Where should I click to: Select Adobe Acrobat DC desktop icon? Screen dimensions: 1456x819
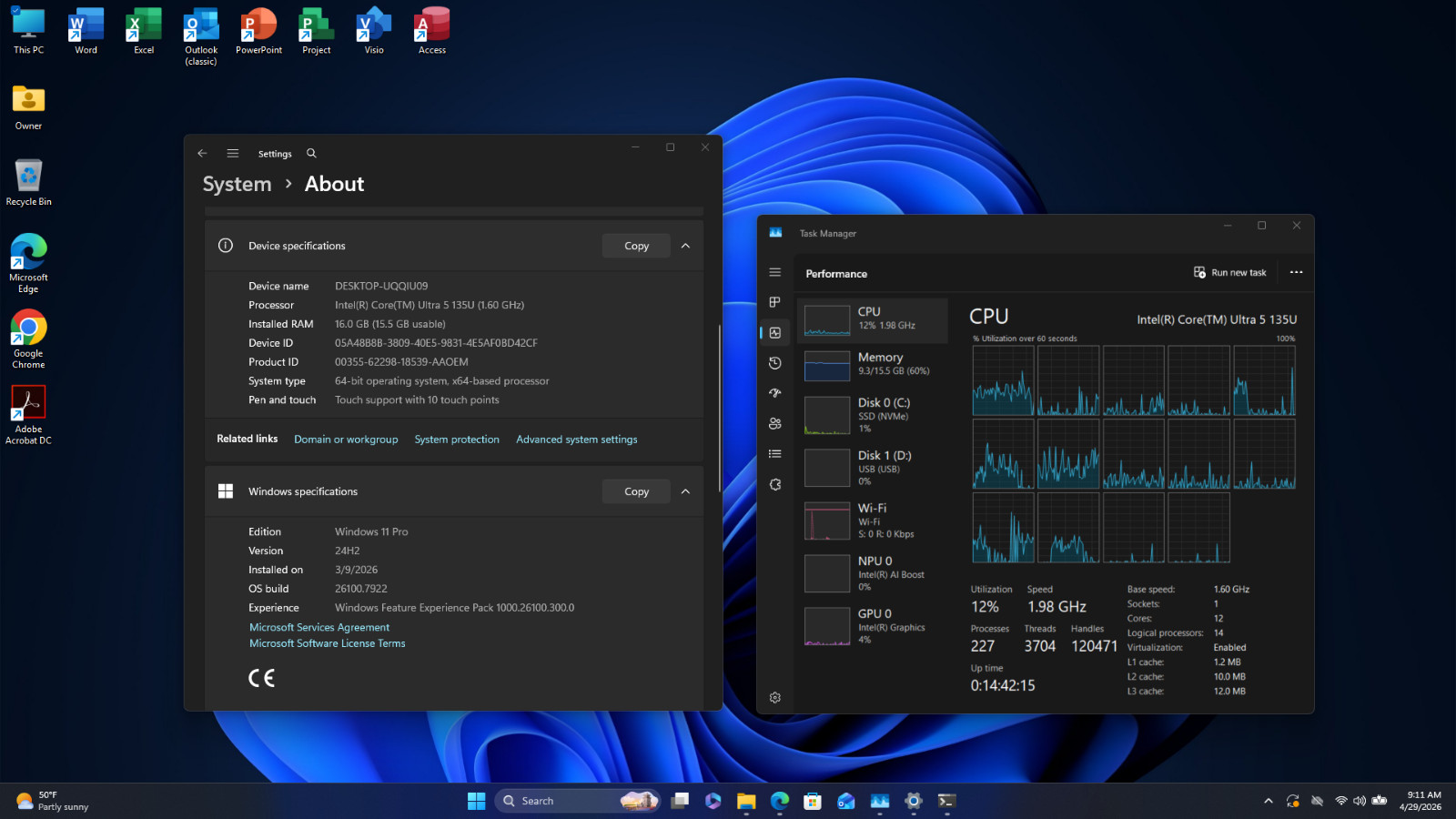click(28, 415)
